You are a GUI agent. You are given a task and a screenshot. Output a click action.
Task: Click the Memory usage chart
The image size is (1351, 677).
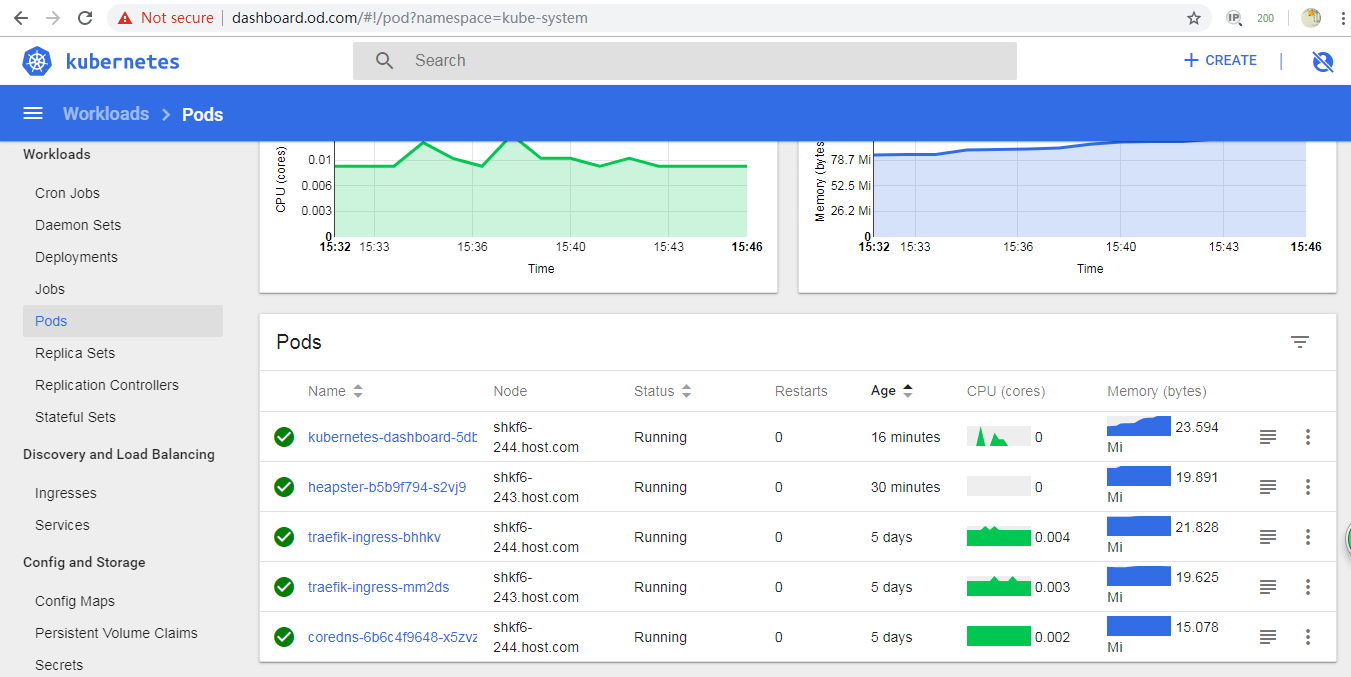click(x=1089, y=190)
